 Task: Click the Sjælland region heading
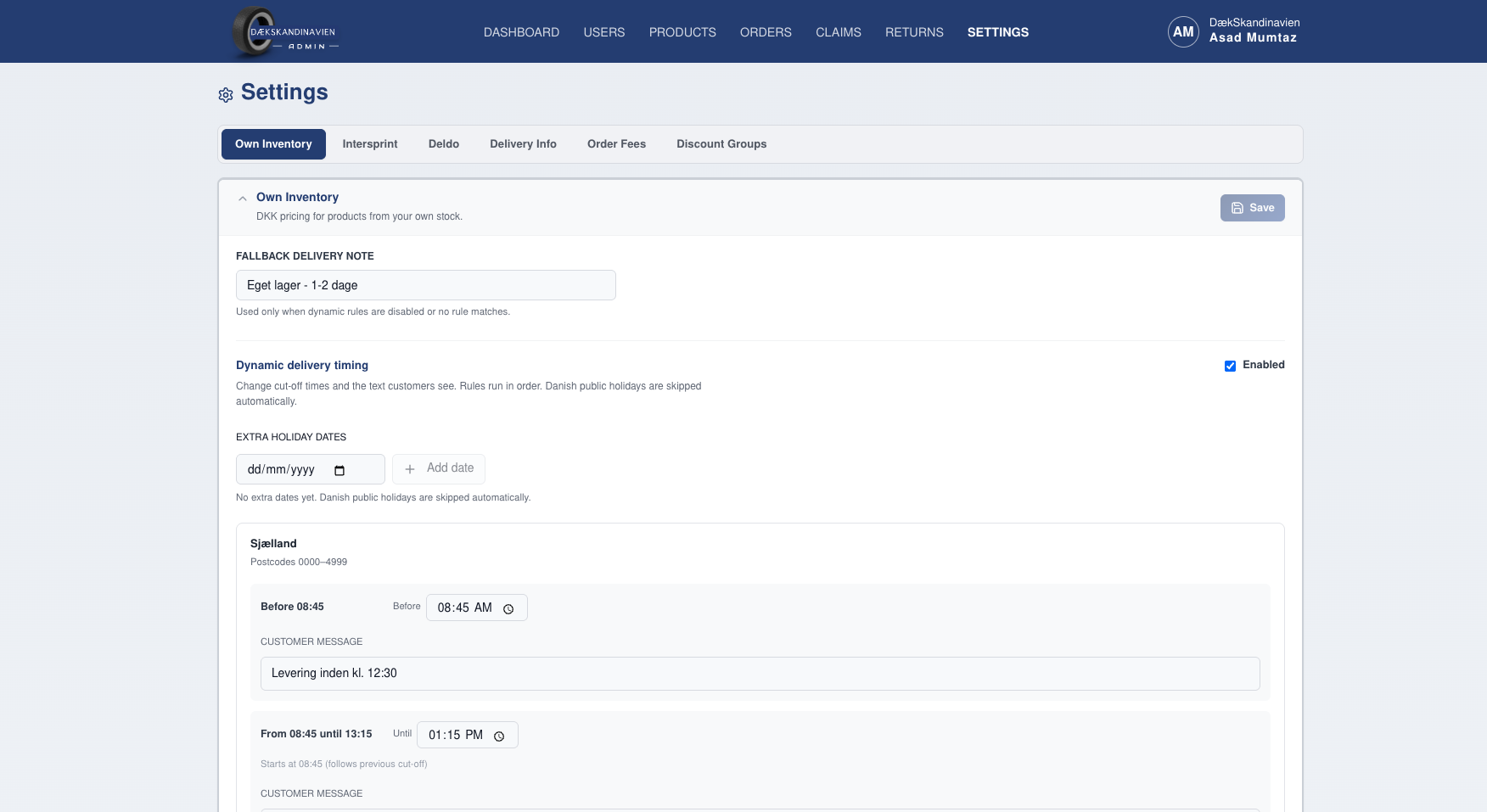click(273, 544)
